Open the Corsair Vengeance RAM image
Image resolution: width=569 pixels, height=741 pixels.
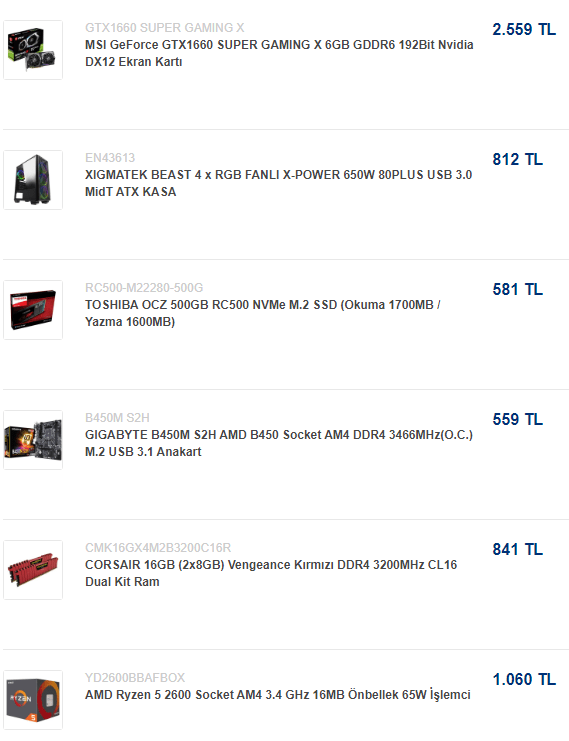click(33, 569)
